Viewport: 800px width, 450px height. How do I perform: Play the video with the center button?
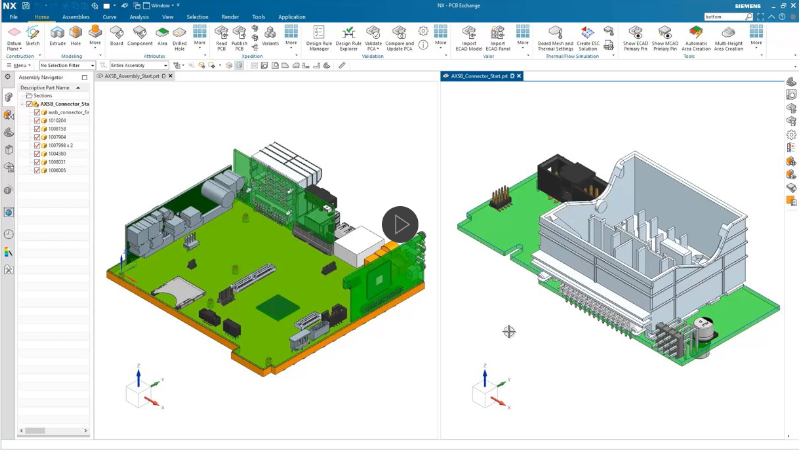click(x=400, y=224)
